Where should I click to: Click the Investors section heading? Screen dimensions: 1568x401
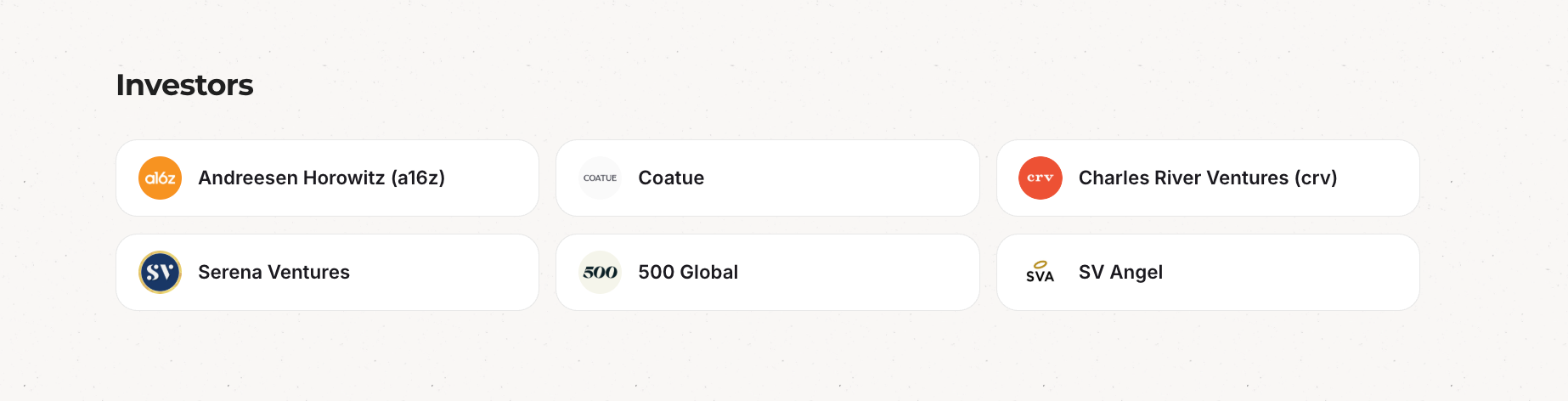pyautogui.click(x=184, y=85)
